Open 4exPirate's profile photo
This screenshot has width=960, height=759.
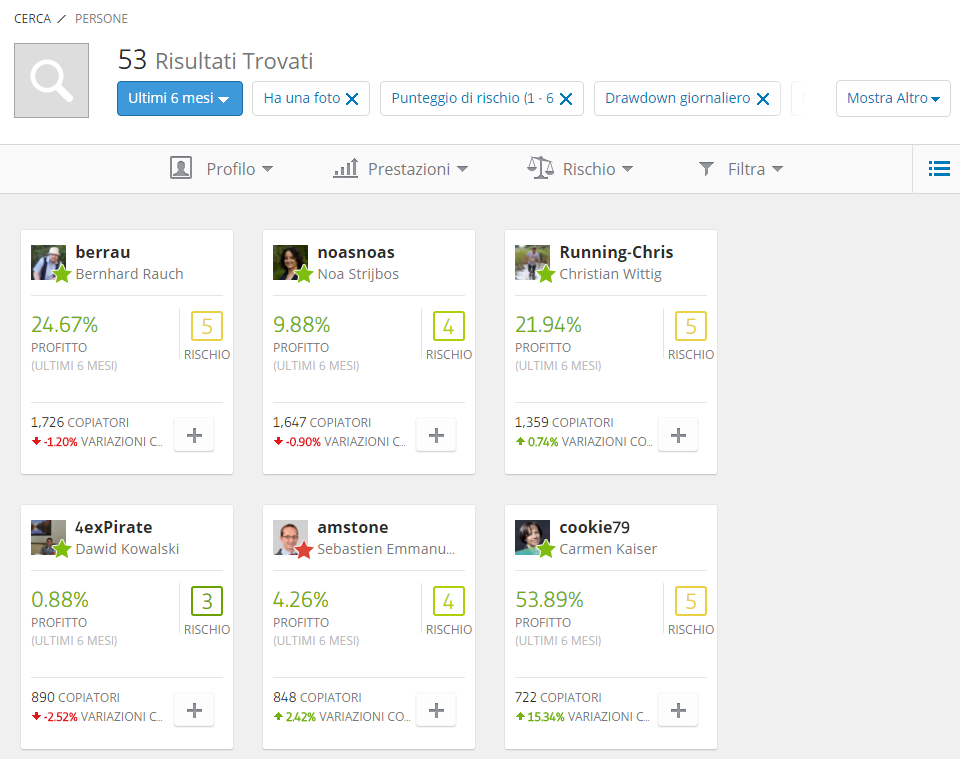pos(48,537)
